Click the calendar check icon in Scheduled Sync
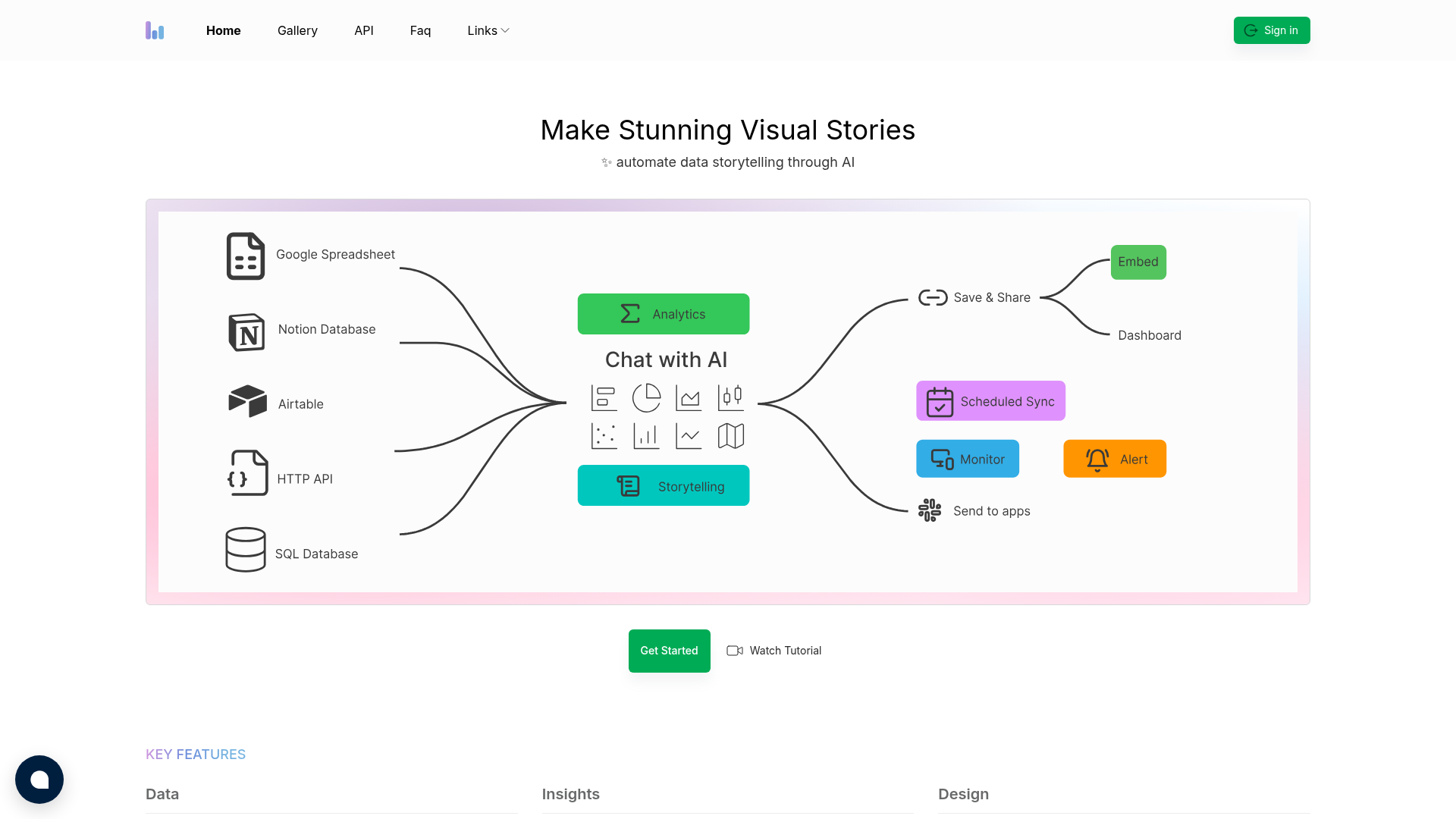The image size is (1456, 819). [940, 402]
